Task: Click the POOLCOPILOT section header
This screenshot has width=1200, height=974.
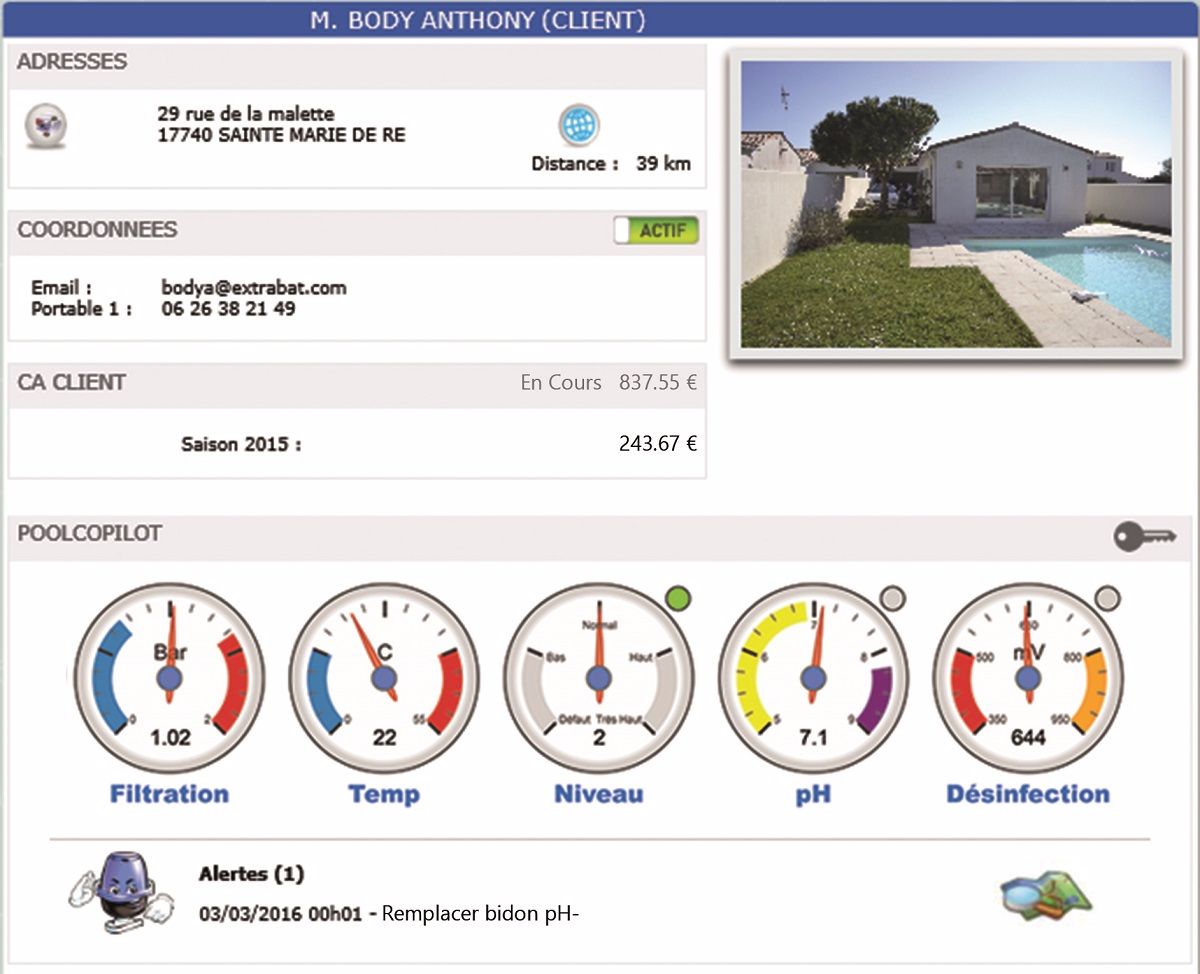Action: (x=89, y=534)
